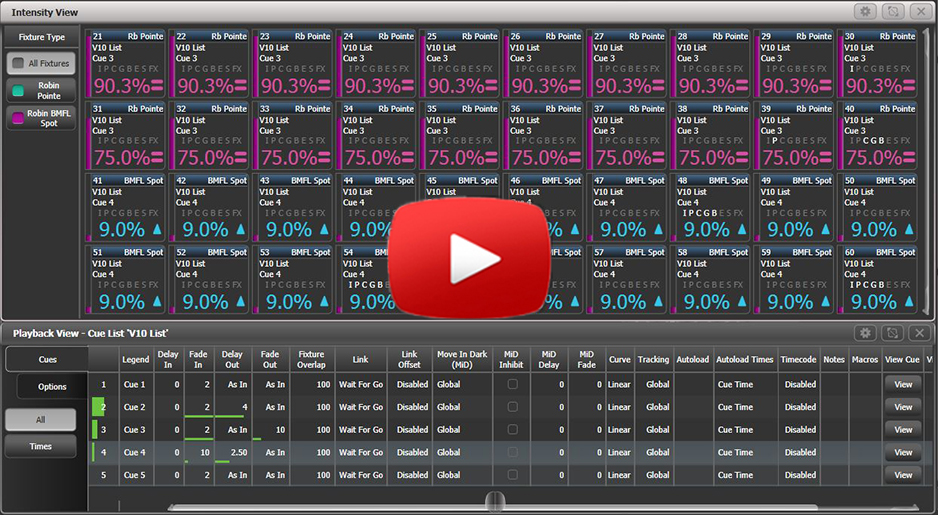
Task: Select fixture 21 Rb Pointe tile
Action: [126, 66]
